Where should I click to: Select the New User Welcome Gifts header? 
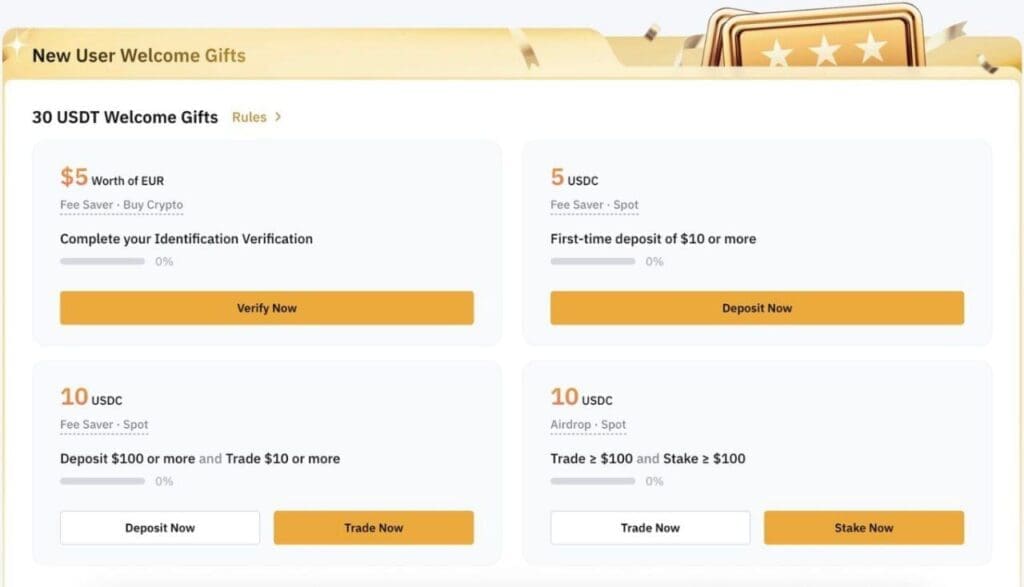point(138,55)
